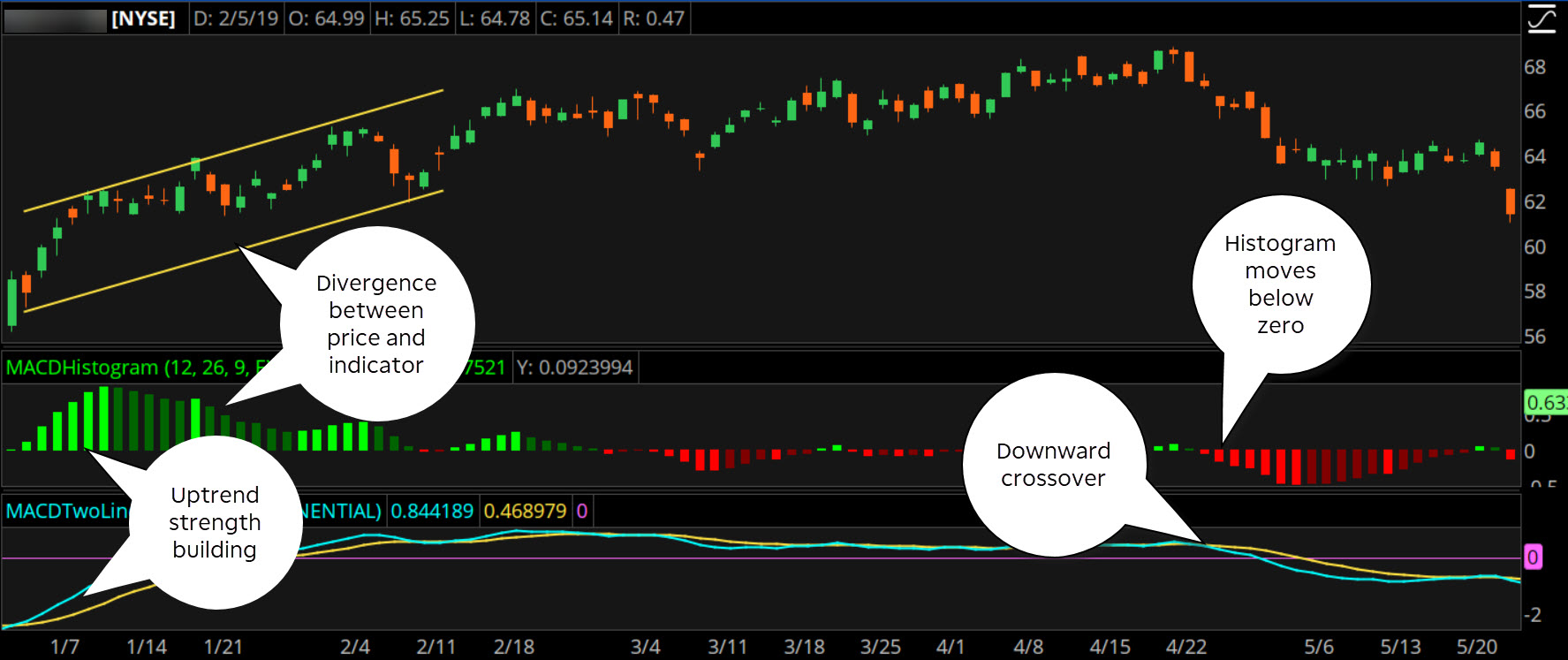Click the high price H: 65.25
Viewport: 1568px width, 660px height.
click(x=412, y=19)
